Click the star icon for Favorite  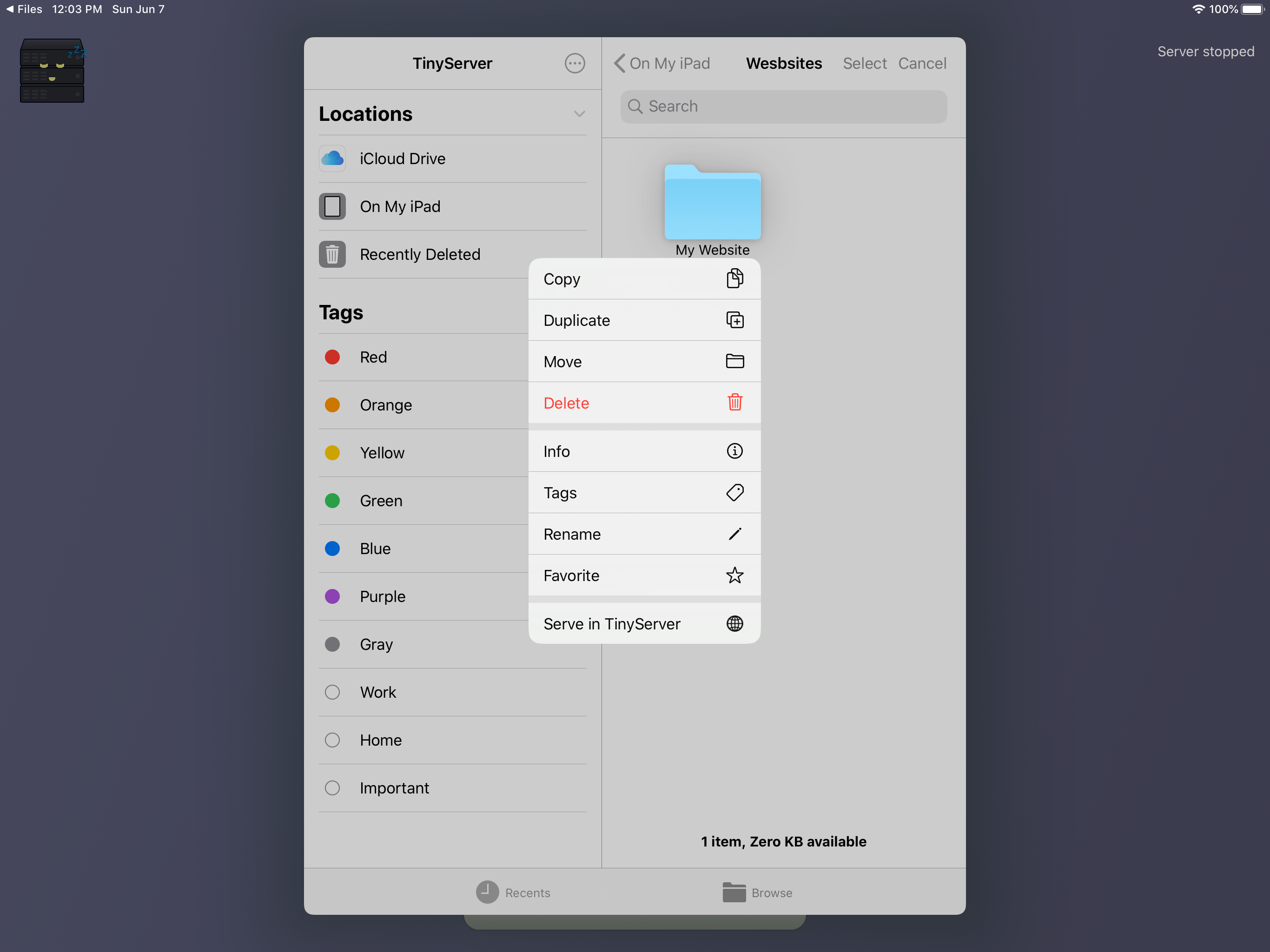click(734, 575)
